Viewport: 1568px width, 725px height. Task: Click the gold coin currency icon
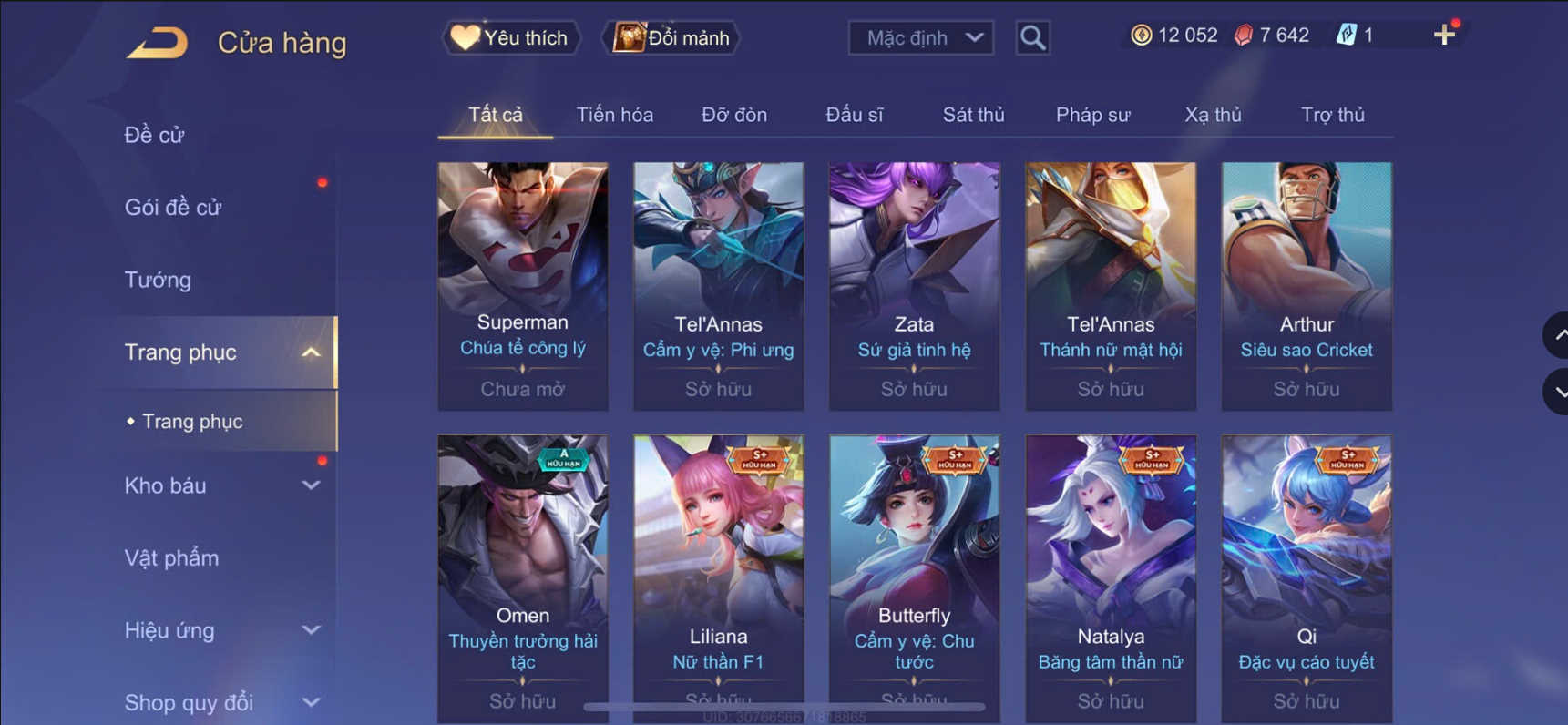[x=1141, y=36]
